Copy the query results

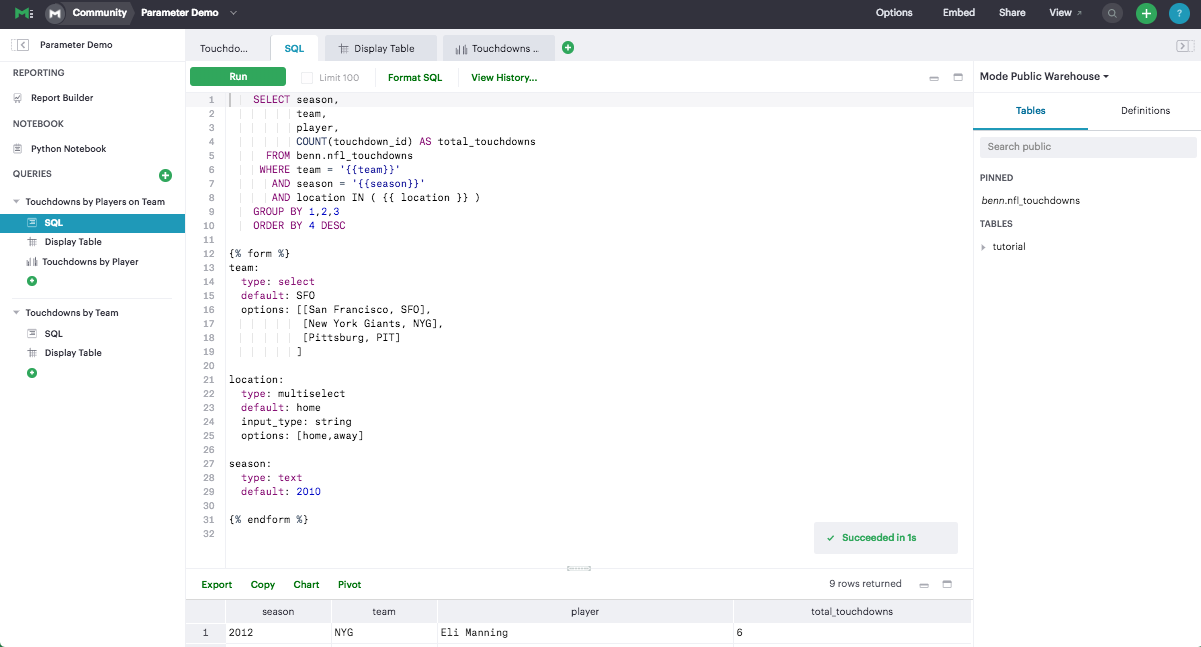click(263, 585)
